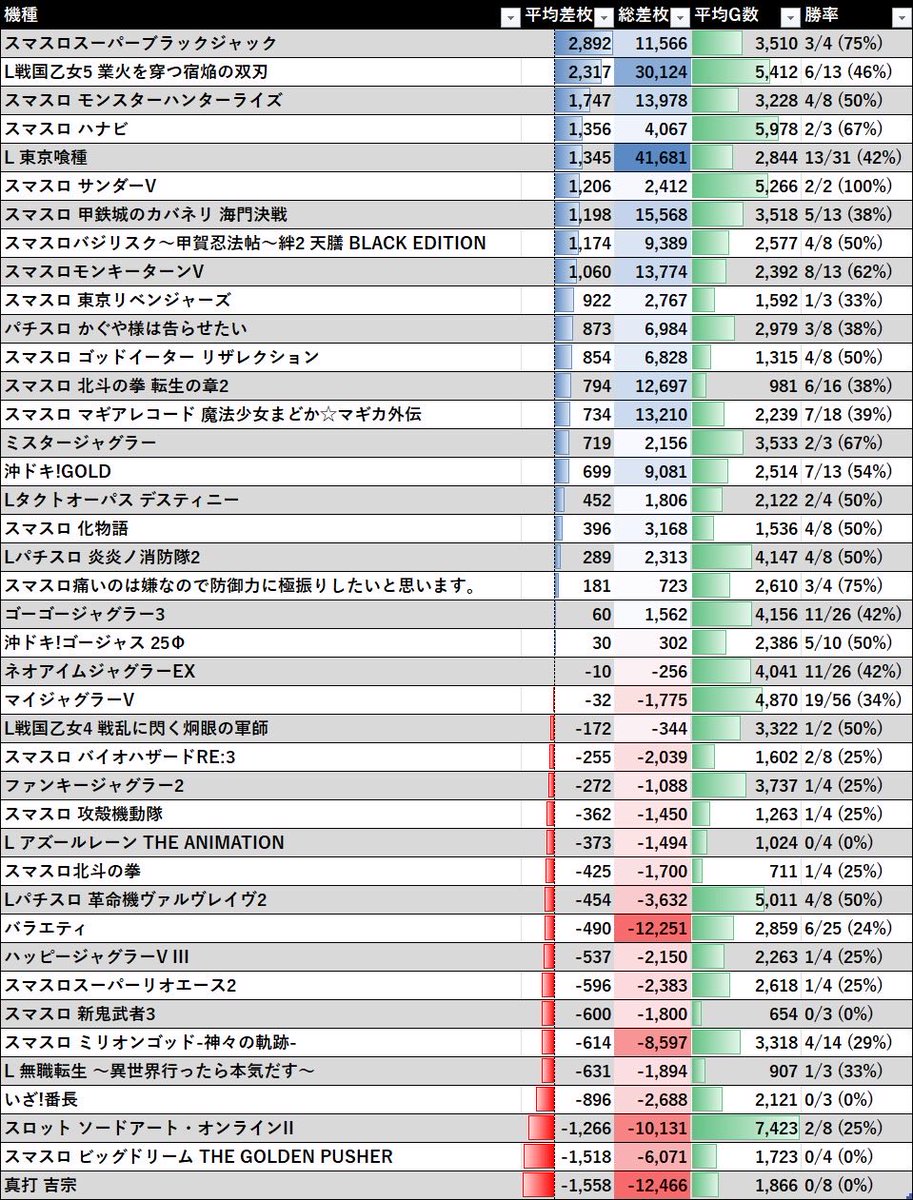Select the バラエティ name cell

261,928
